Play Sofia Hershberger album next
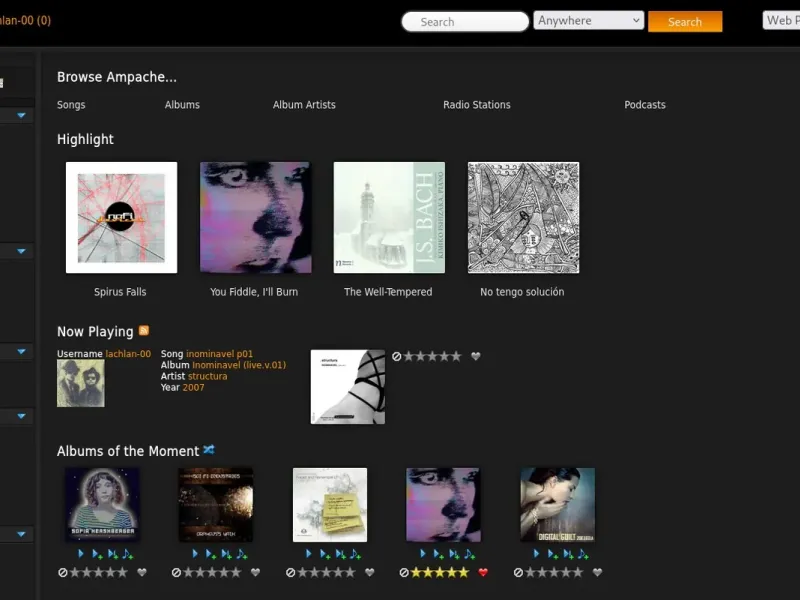Viewport: 800px width, 600px height. tap(112, 554)
